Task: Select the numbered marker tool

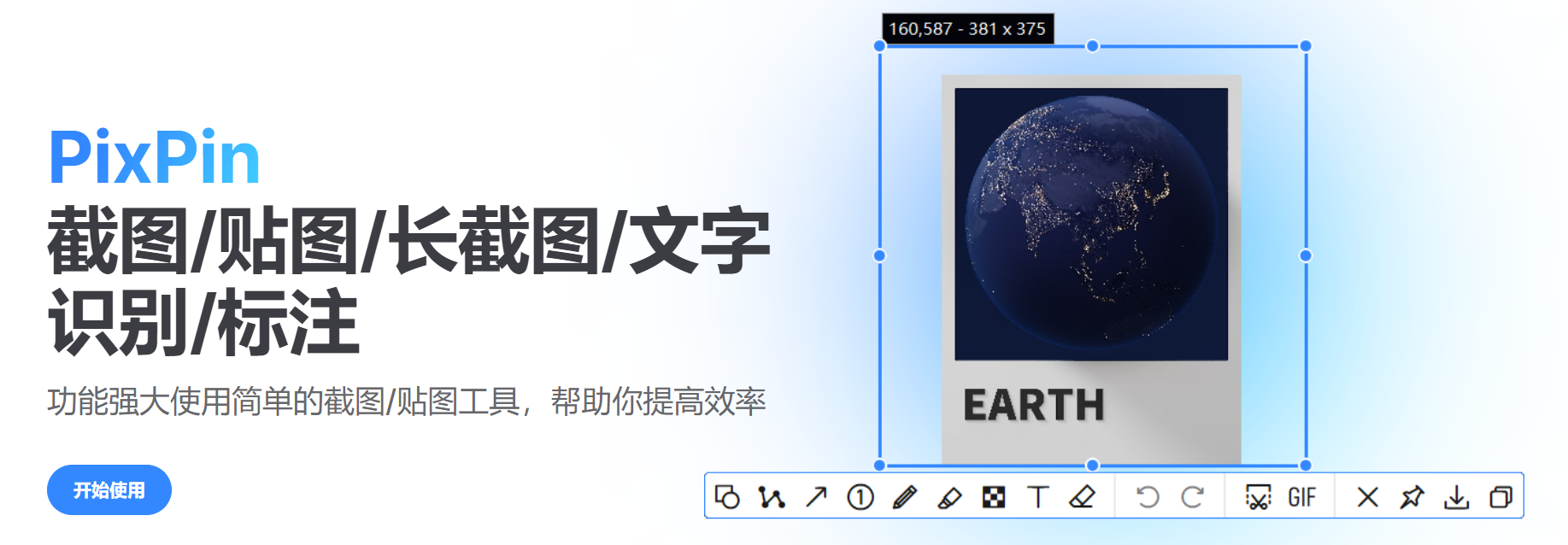Action: pos(860,496)
